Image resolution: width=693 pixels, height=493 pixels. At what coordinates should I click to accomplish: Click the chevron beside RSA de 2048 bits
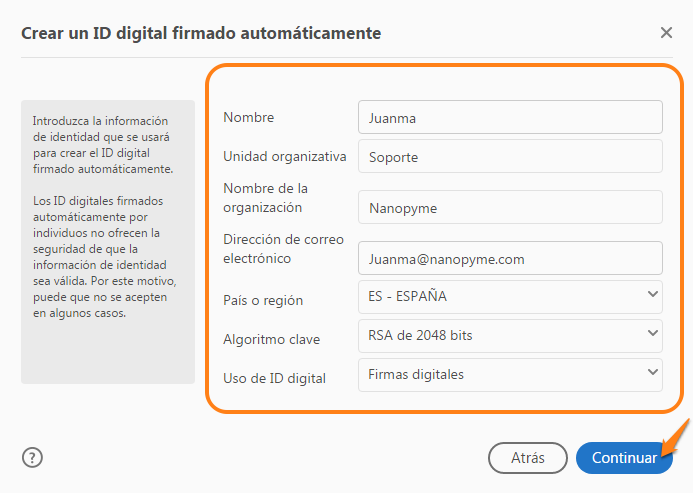[x=652, y=333]
